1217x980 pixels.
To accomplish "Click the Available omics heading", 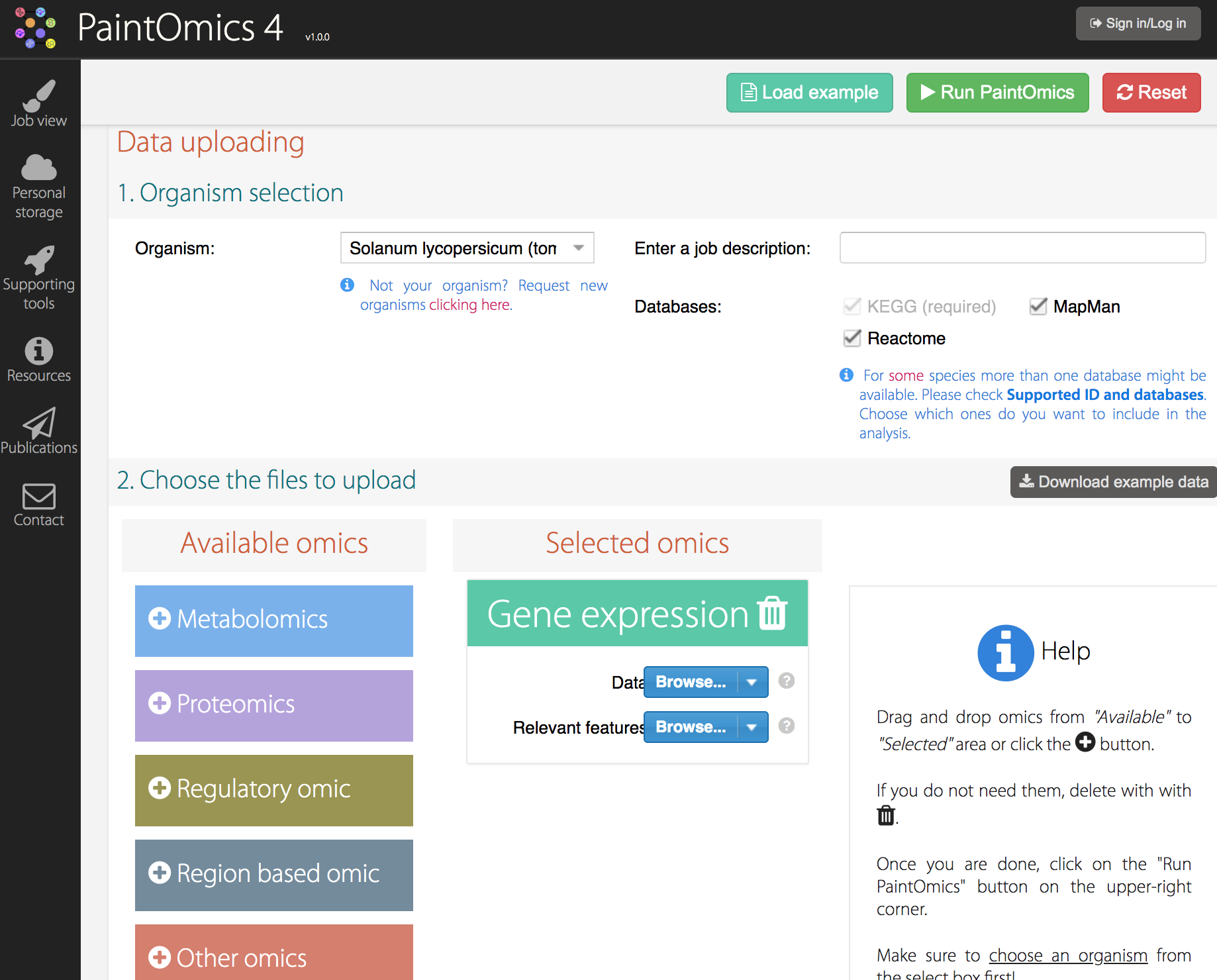I will pos(274,543).
